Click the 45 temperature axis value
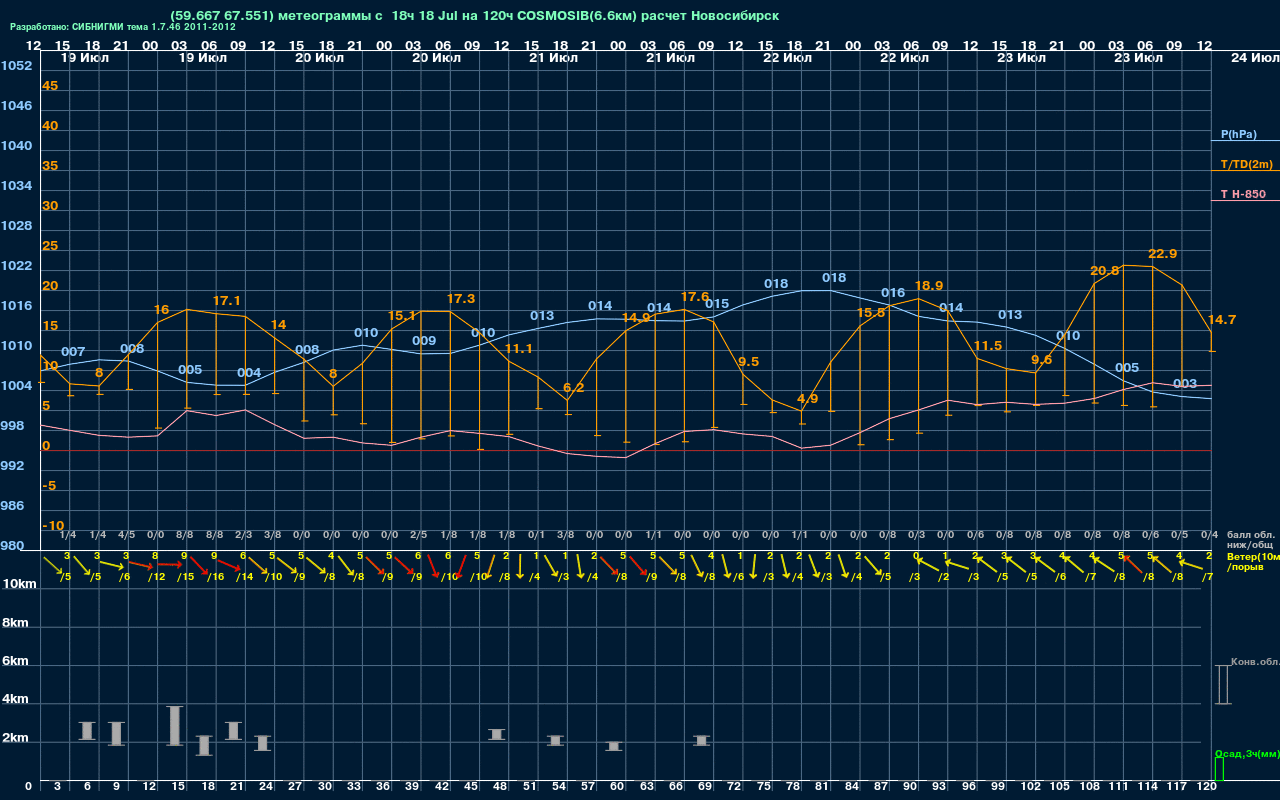The width and height of the screenshot is (1280, 800). pyautogui.click(x=50, y=85)
